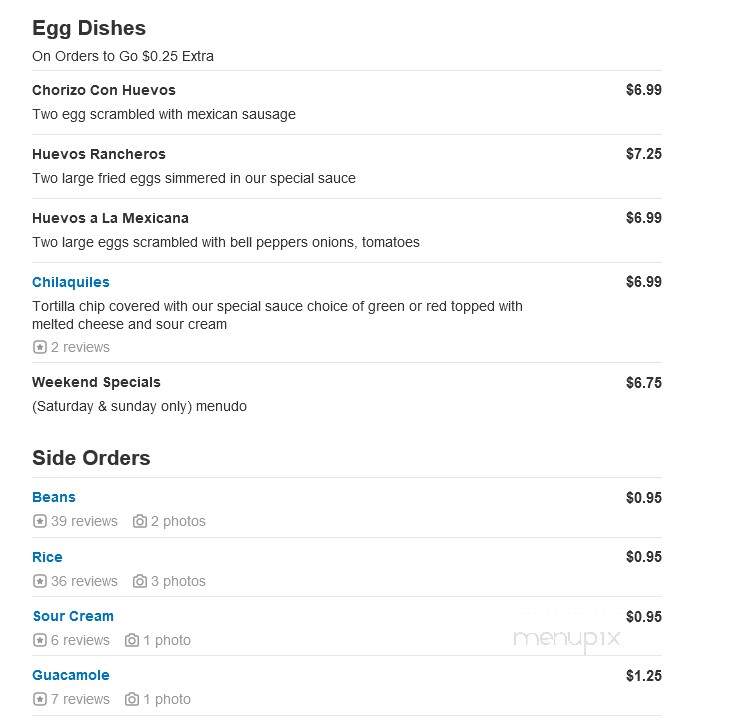Click the star review icon under Chilaquiles

pos(40,347)
